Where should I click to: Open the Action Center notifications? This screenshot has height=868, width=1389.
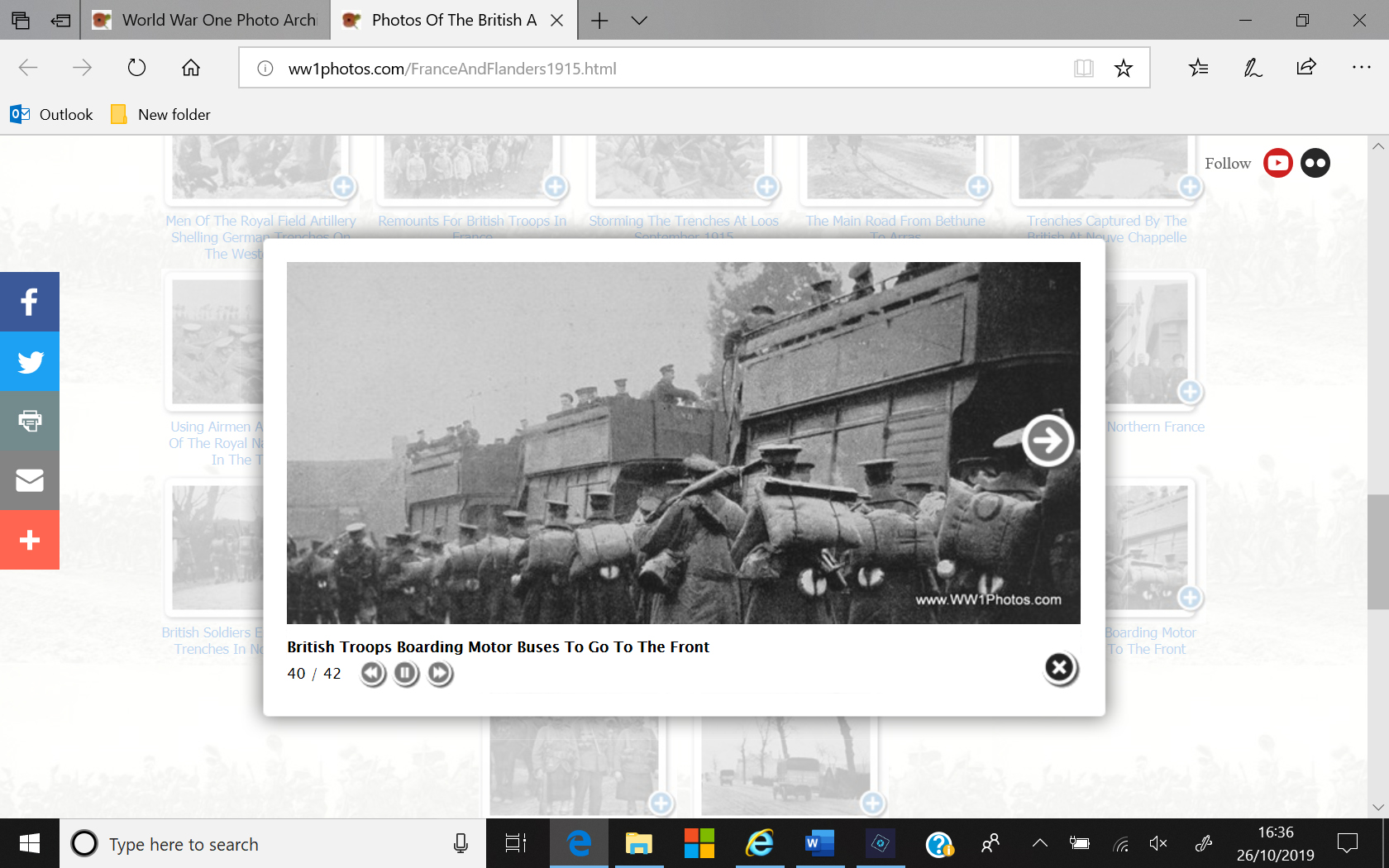point(1348,844)
